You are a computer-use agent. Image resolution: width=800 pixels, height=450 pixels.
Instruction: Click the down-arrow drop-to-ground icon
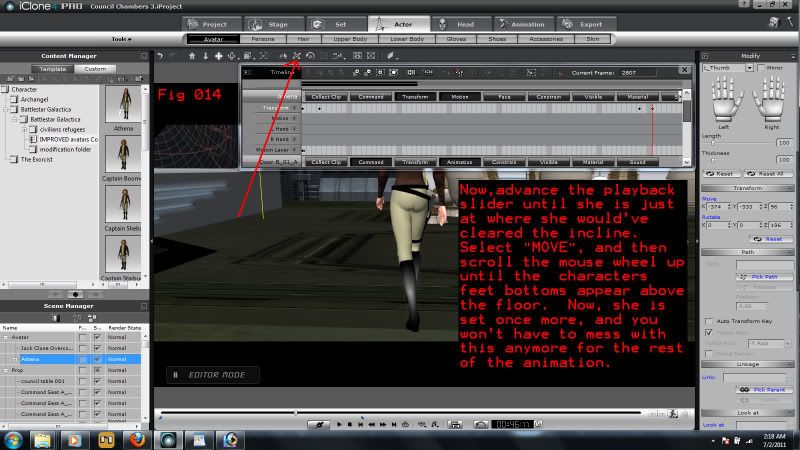tap(205, 56)
